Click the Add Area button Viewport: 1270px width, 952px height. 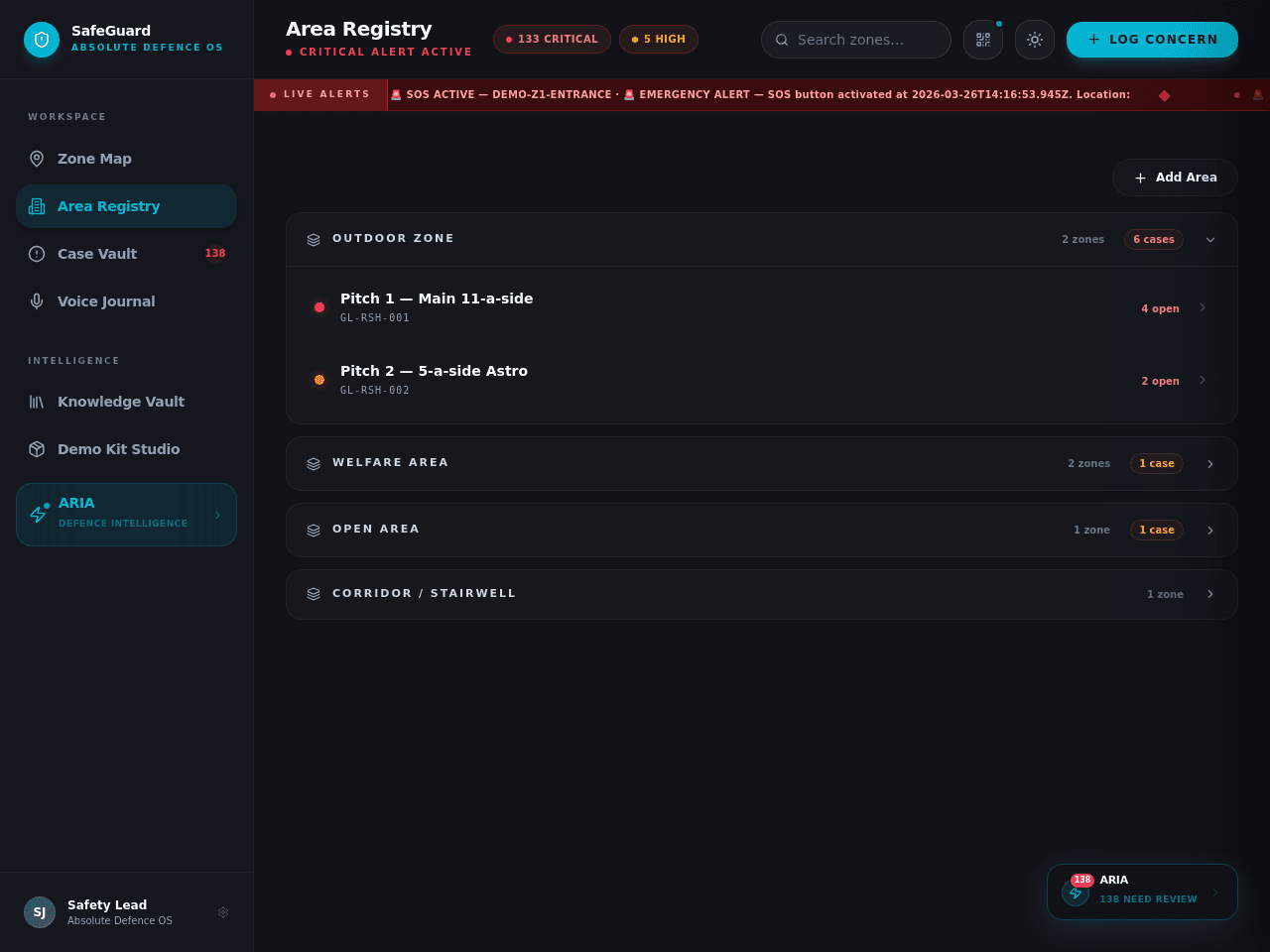pyautogui.click(x=1175, y=178)
